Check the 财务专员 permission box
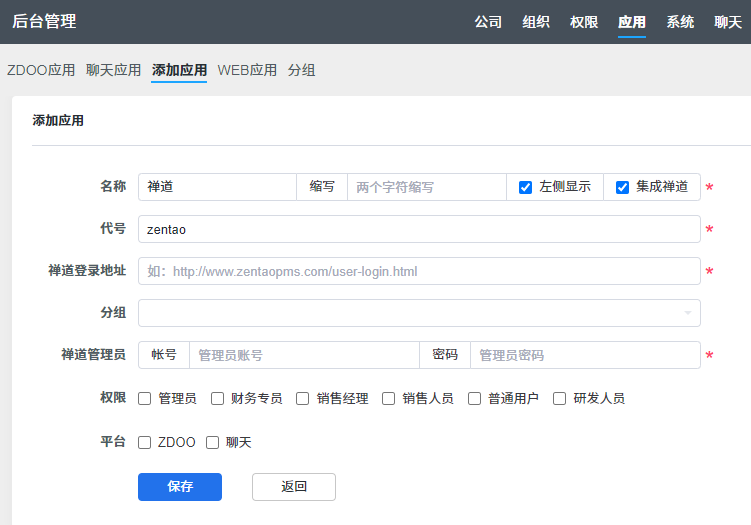 tap(217, 398)
